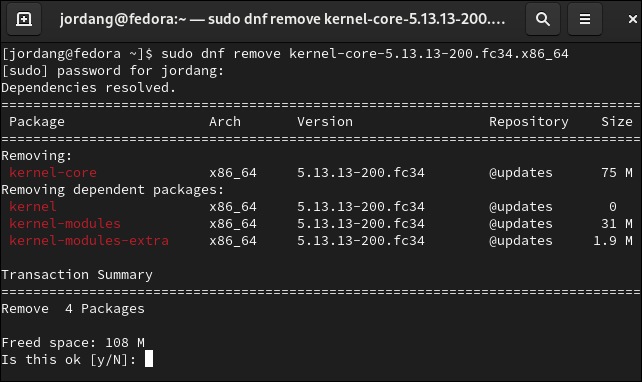Click 'Freed space: 108 M' line

pyautogui.click(x=73, y=343)
